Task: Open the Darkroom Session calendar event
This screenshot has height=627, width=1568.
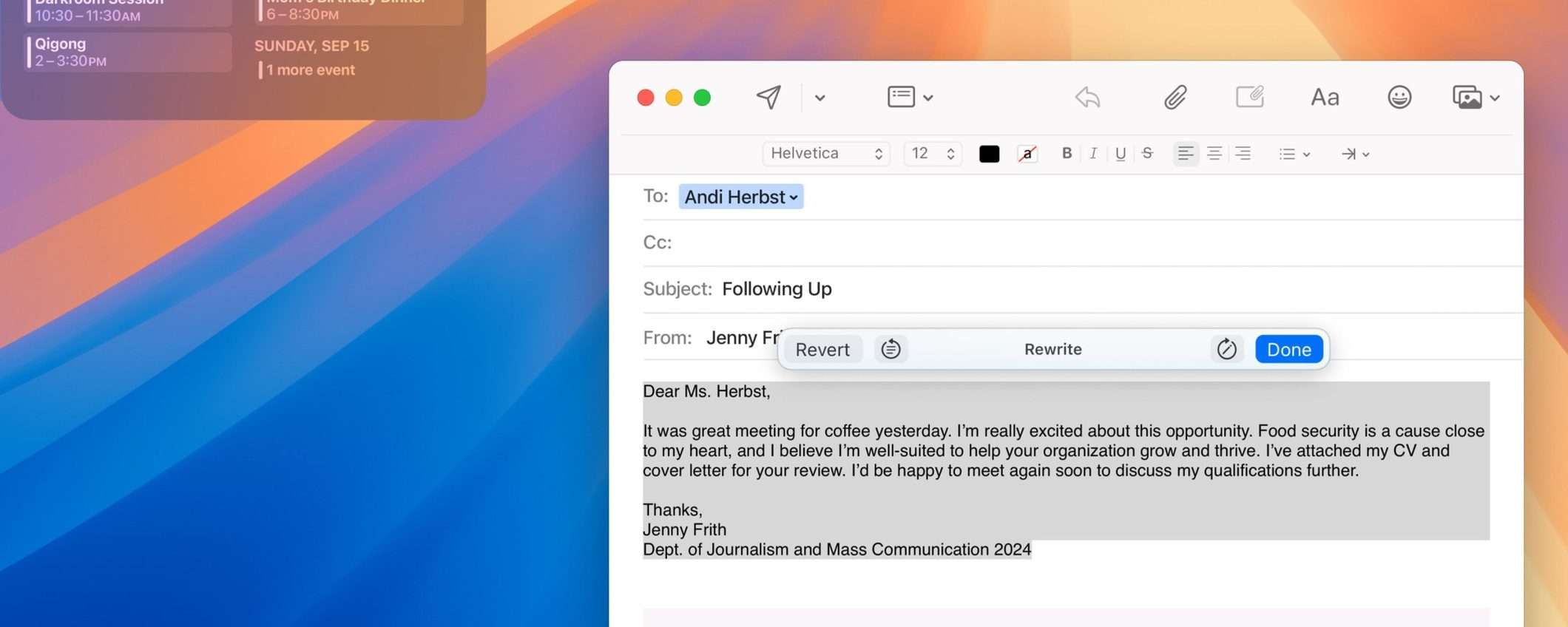Action: point(128,12)
